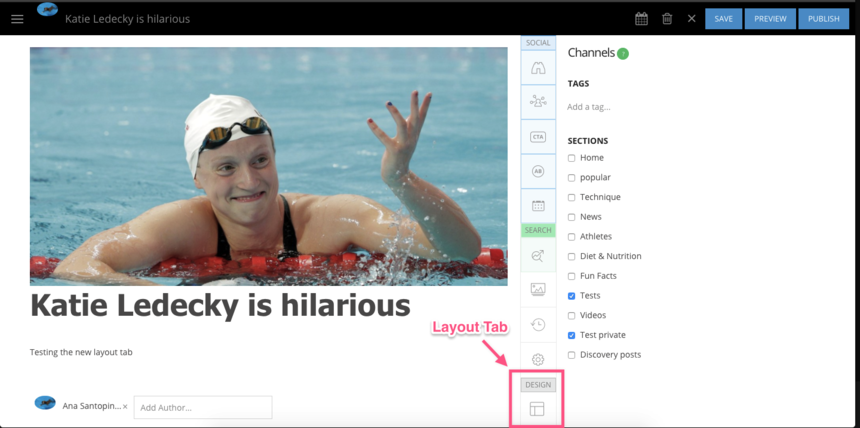This screenshot has width=860, height=428.
Task: Check the Athletes section checkbox
Action: point(572,237)
